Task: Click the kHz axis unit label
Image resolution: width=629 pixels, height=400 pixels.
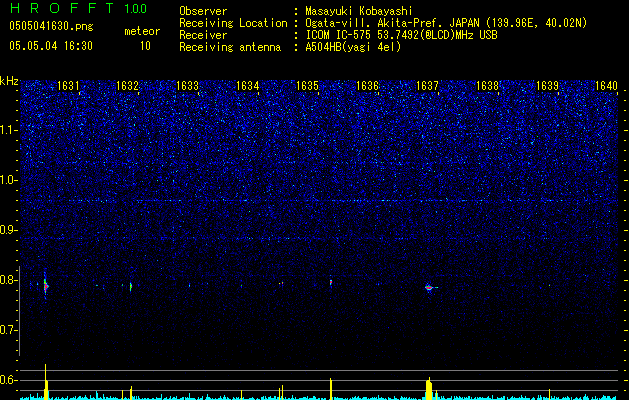Action: coord(9,81)
